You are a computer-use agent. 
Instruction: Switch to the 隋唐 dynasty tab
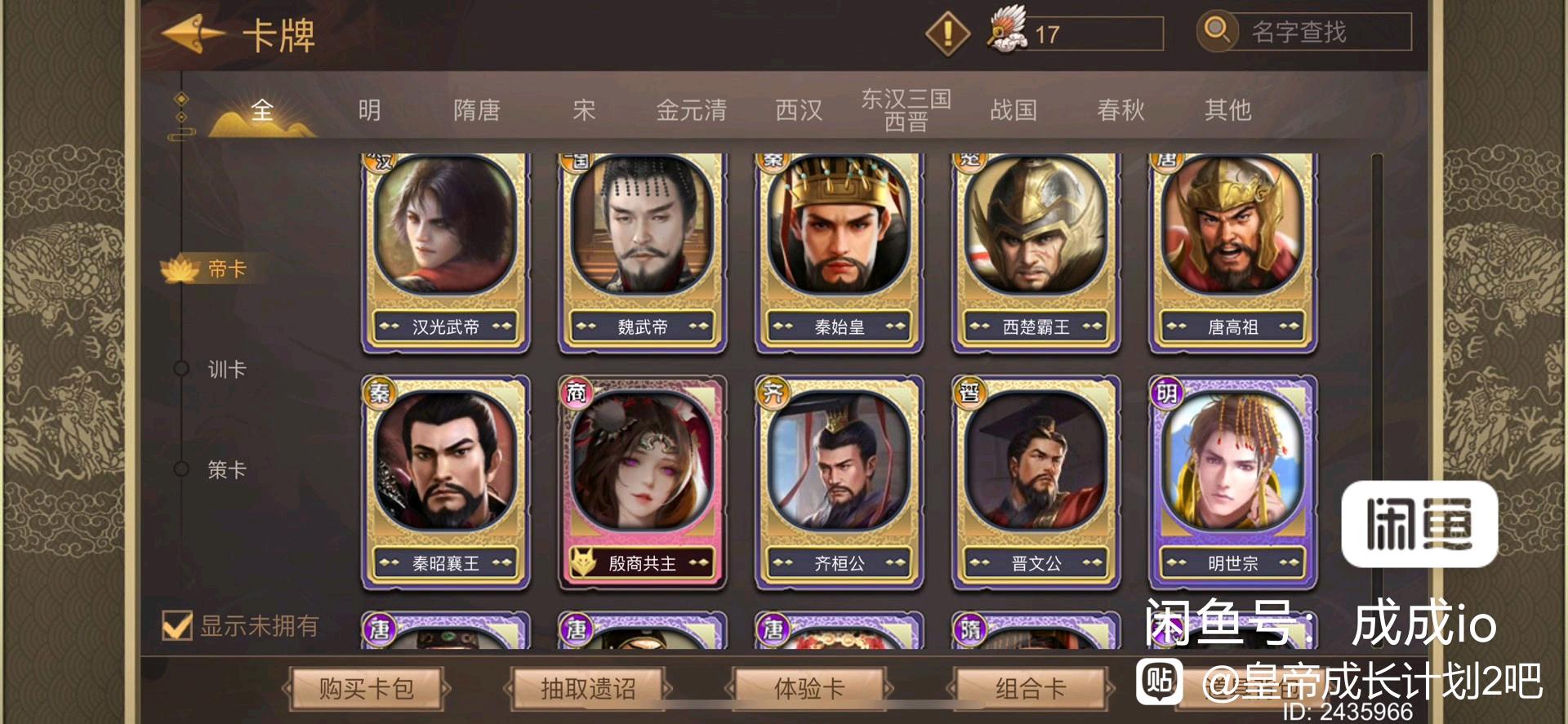(x=477, y=110)
